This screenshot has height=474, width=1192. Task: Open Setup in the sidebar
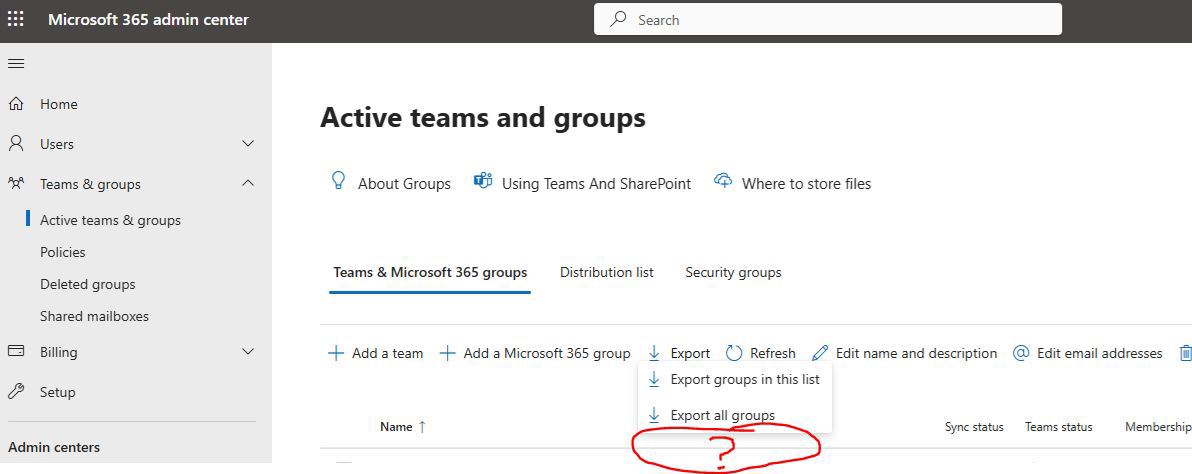point(58,392)
